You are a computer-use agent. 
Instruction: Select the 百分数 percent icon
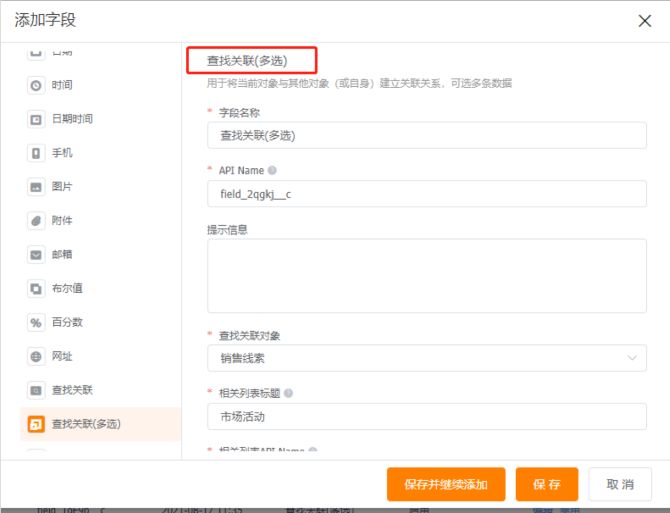click(x=36, y=323)
